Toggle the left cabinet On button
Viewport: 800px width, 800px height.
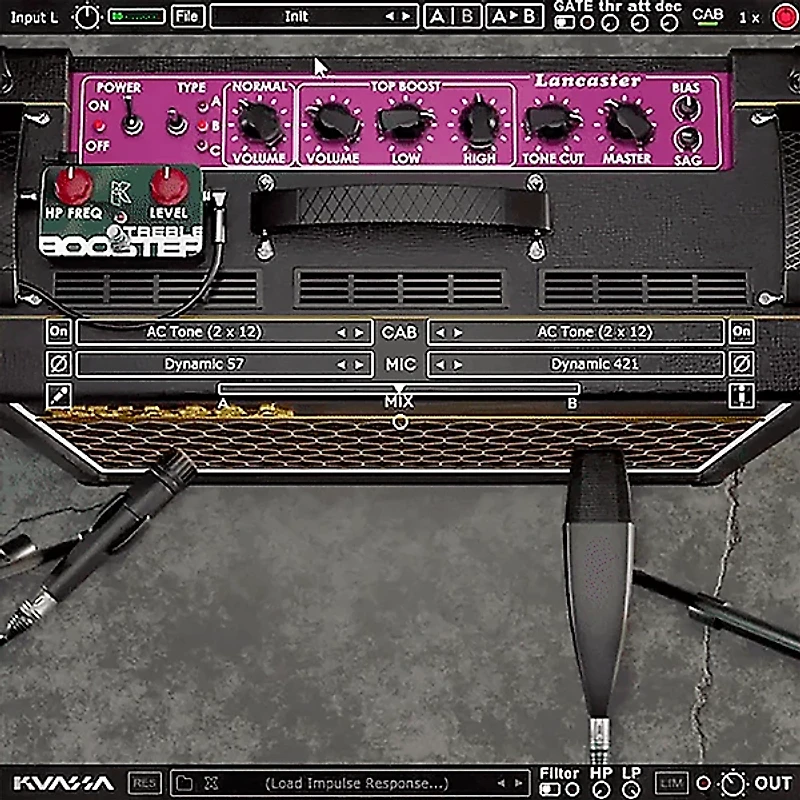point(60,332)
